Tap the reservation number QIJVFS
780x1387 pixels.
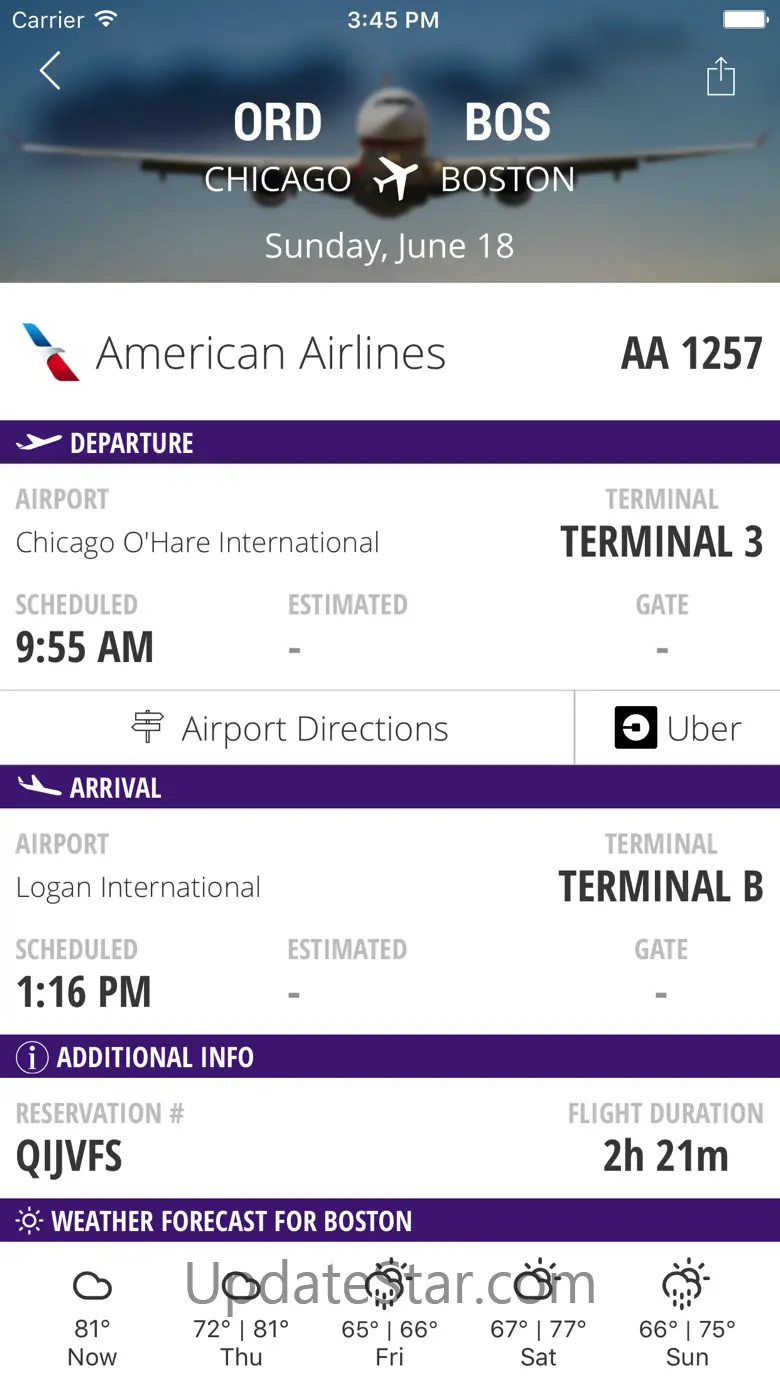(69, 1157)
